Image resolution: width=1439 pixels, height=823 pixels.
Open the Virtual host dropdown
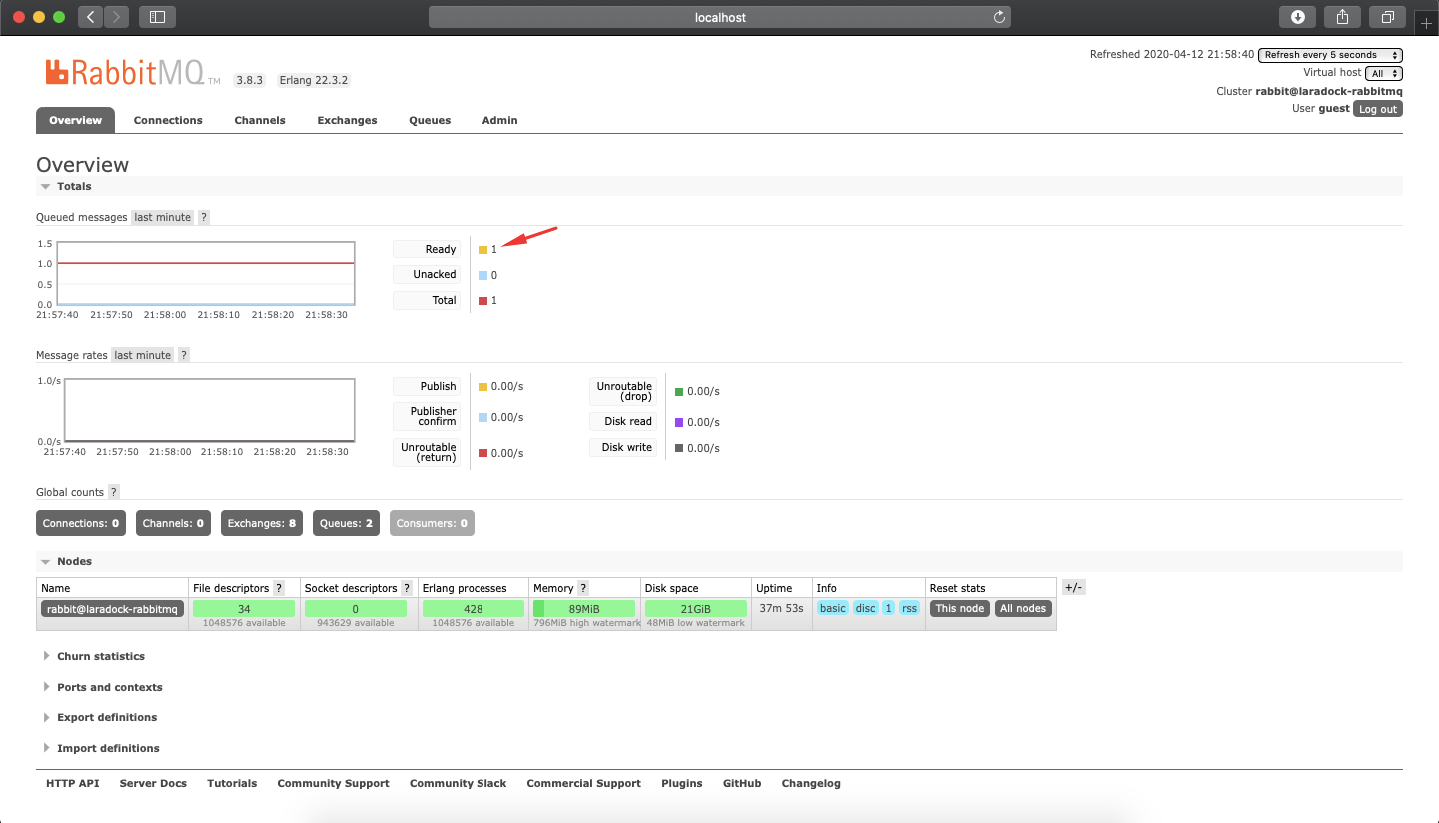point(1384,72)
